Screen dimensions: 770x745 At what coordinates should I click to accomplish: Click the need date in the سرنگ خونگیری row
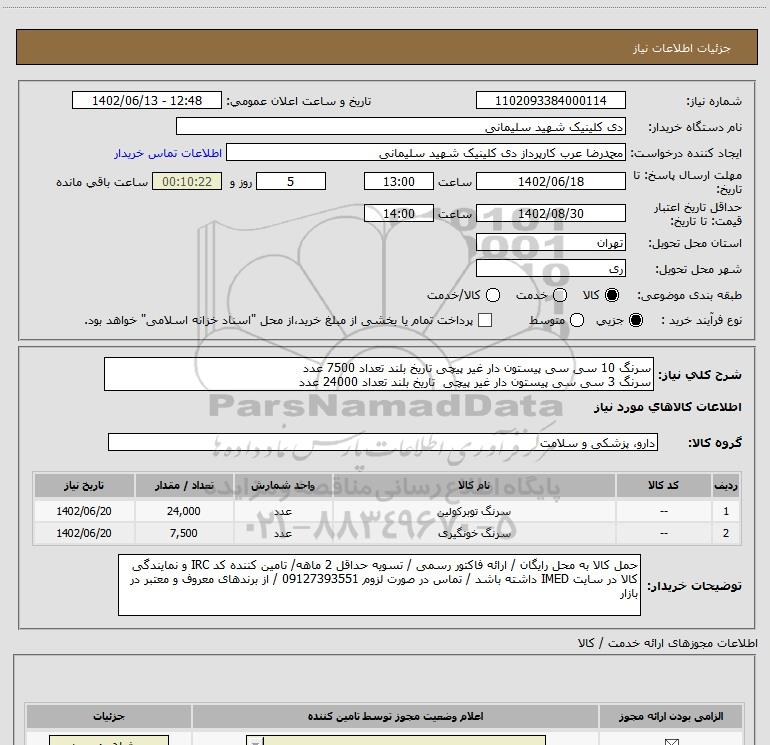point(84,533)
